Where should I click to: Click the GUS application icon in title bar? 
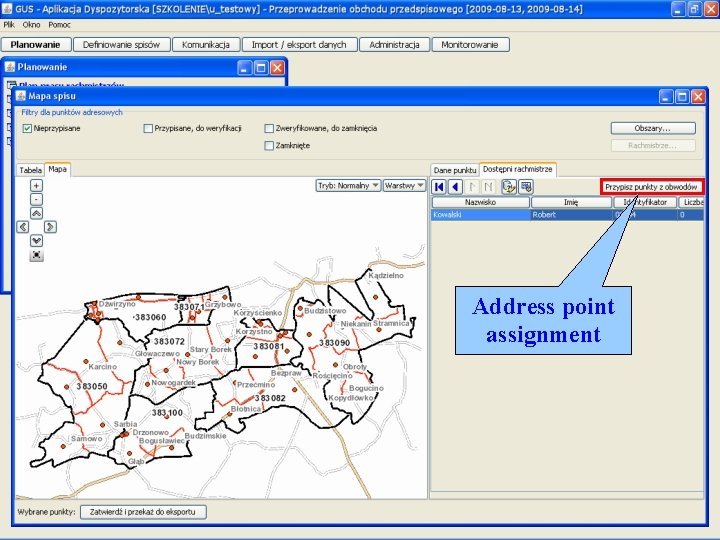pyautogui.click(x=7, y=8)
